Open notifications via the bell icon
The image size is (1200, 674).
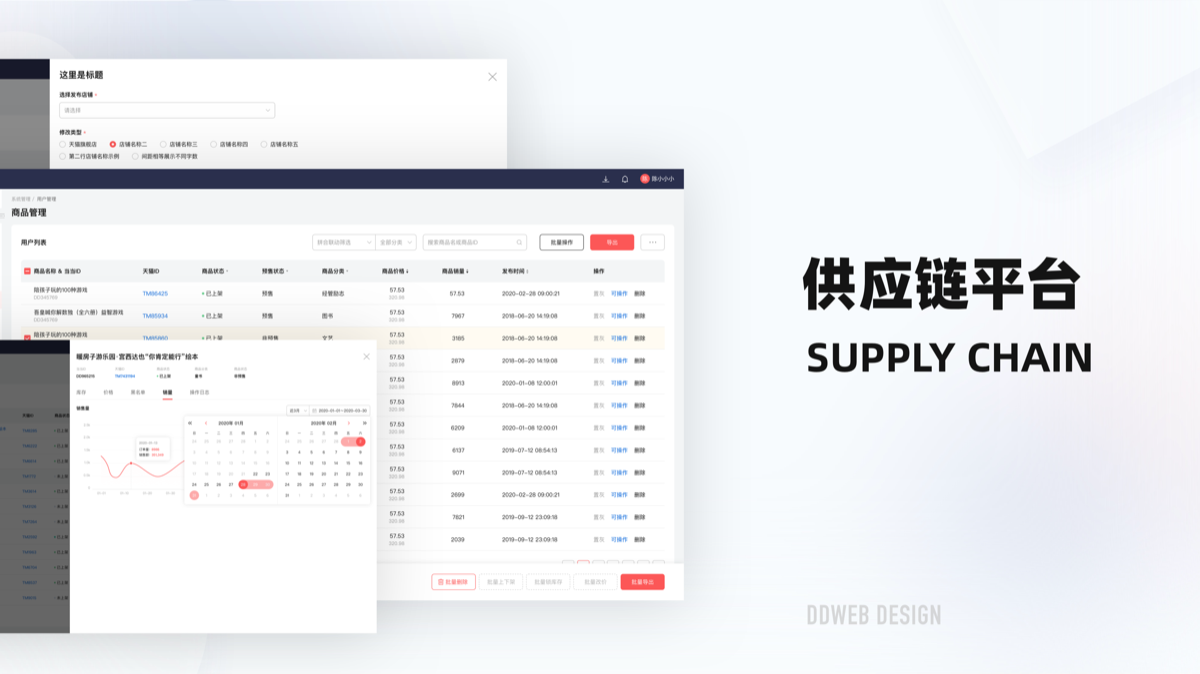tap(625, 179)
